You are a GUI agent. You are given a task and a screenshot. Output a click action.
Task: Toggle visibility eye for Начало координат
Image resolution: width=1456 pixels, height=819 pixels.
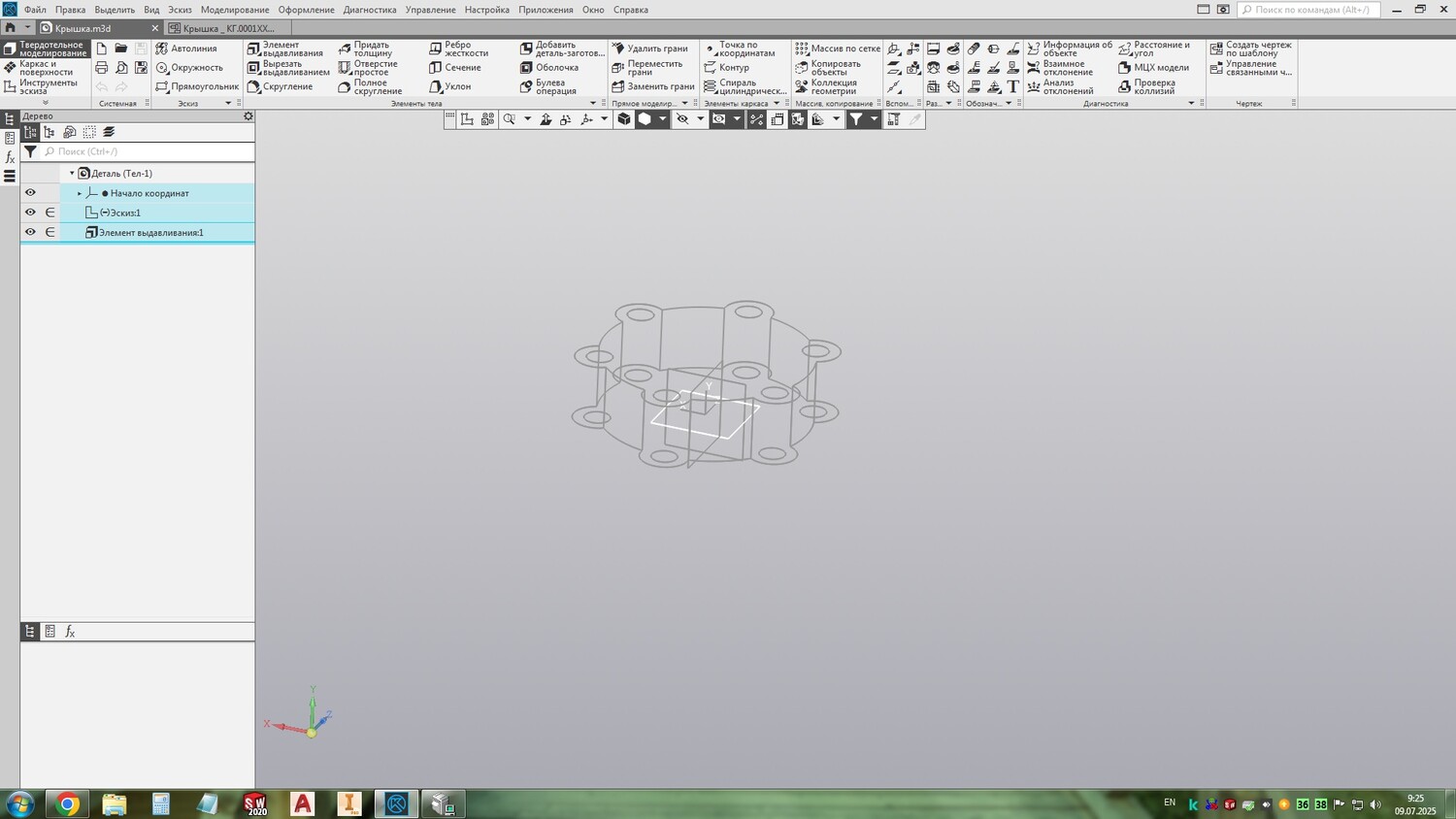pos(30,193)
